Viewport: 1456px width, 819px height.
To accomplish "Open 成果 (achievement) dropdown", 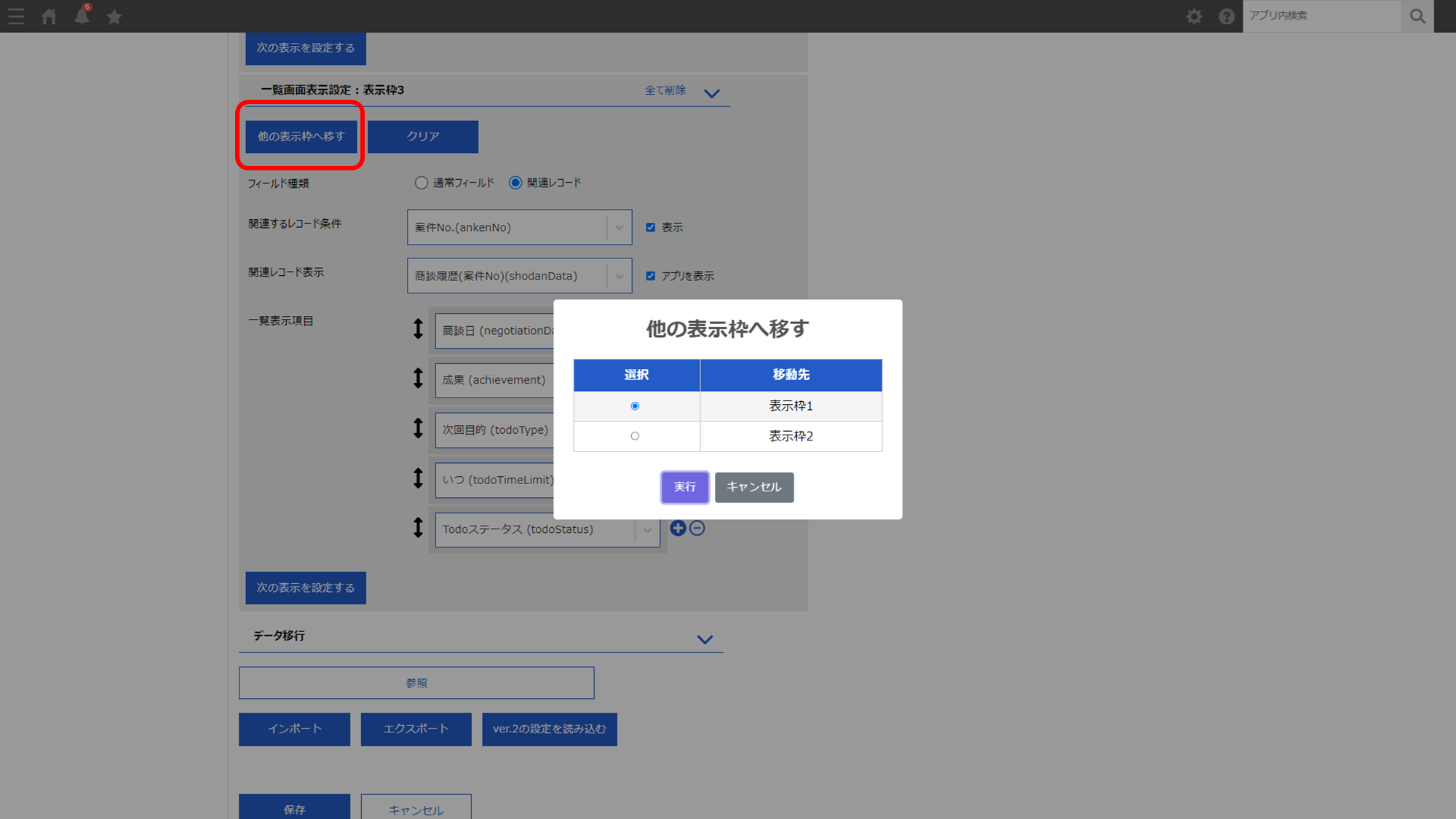I will tap(495, 381).
